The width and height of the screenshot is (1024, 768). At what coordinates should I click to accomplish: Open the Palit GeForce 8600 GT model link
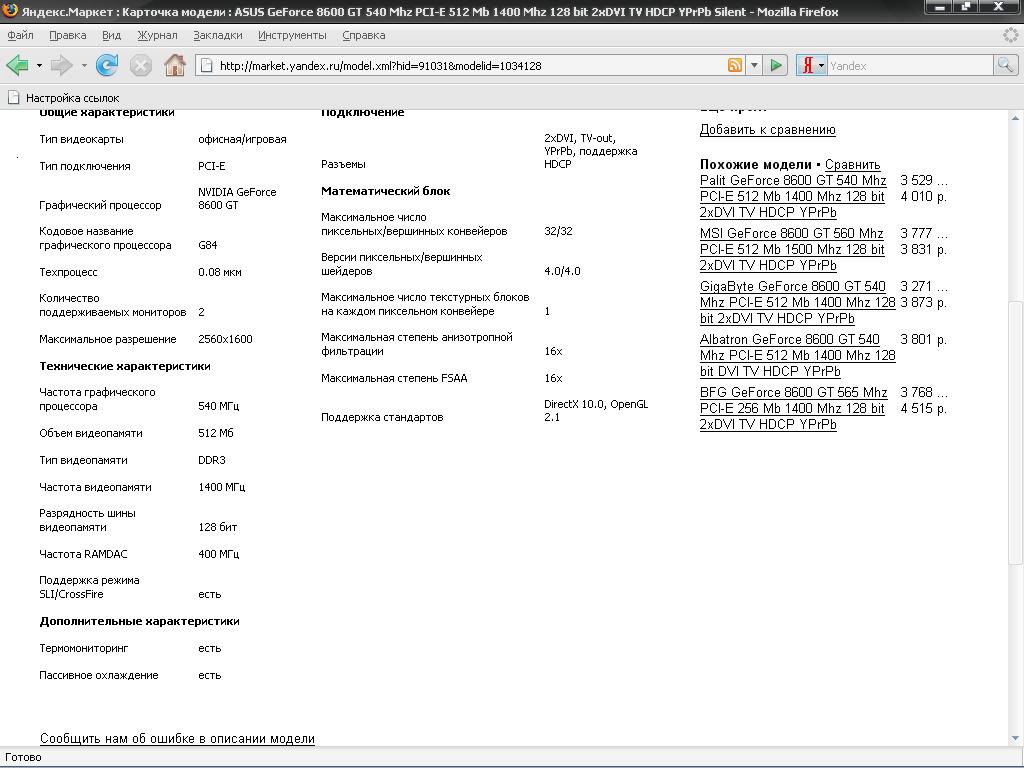(x=793, y=196)
